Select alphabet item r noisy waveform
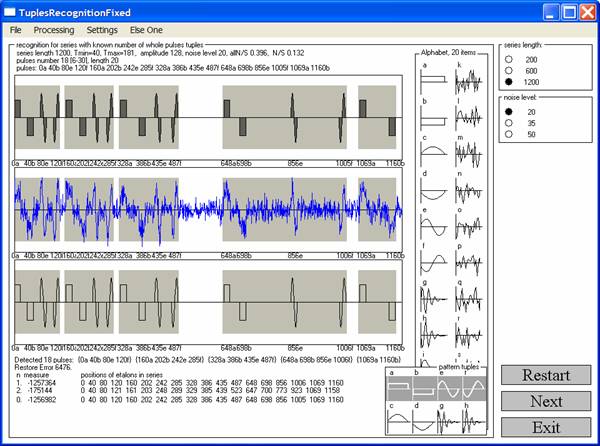Screen dimensions: 600x446 coord(468,335)
